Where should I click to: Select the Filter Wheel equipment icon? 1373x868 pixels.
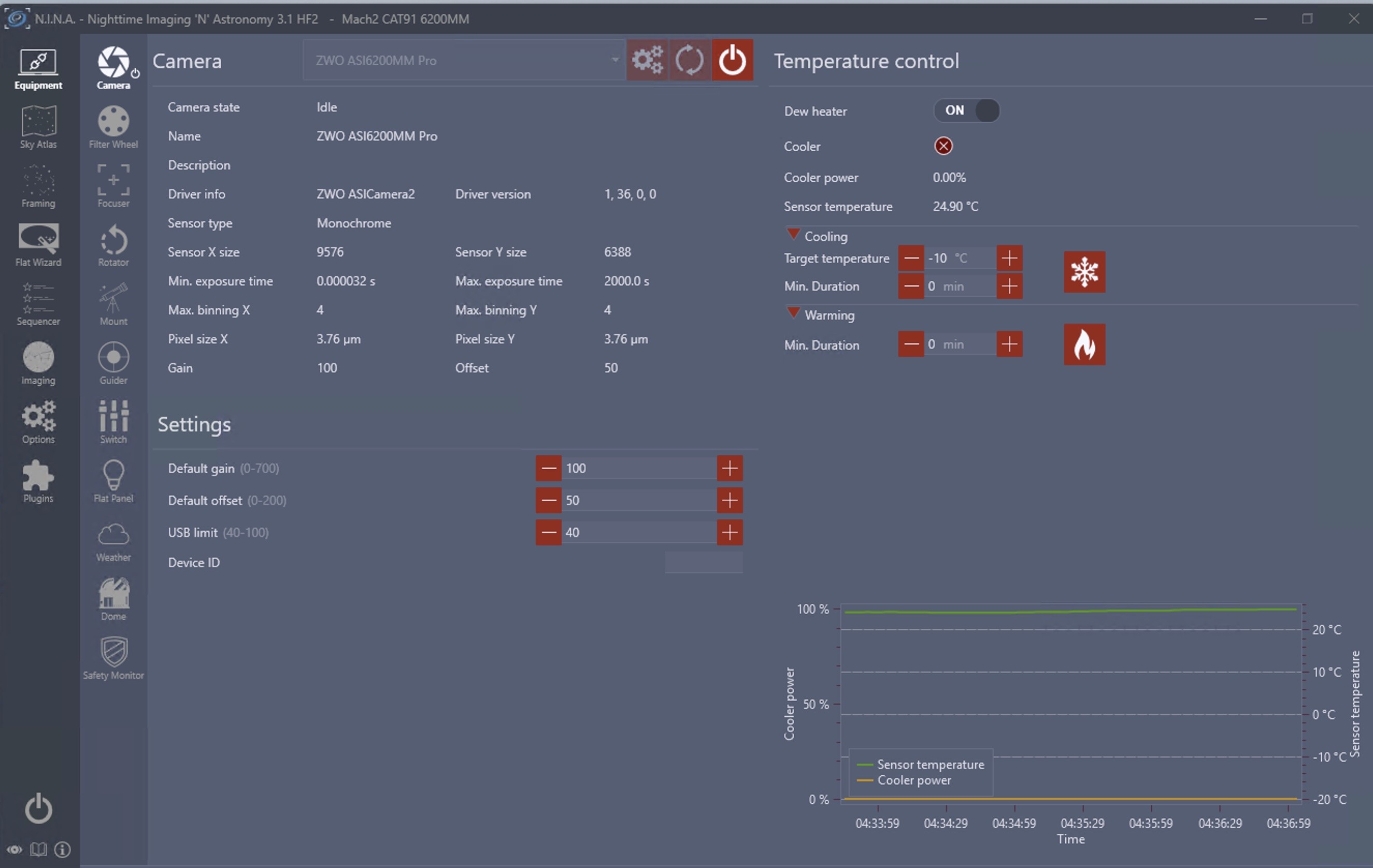113,127
